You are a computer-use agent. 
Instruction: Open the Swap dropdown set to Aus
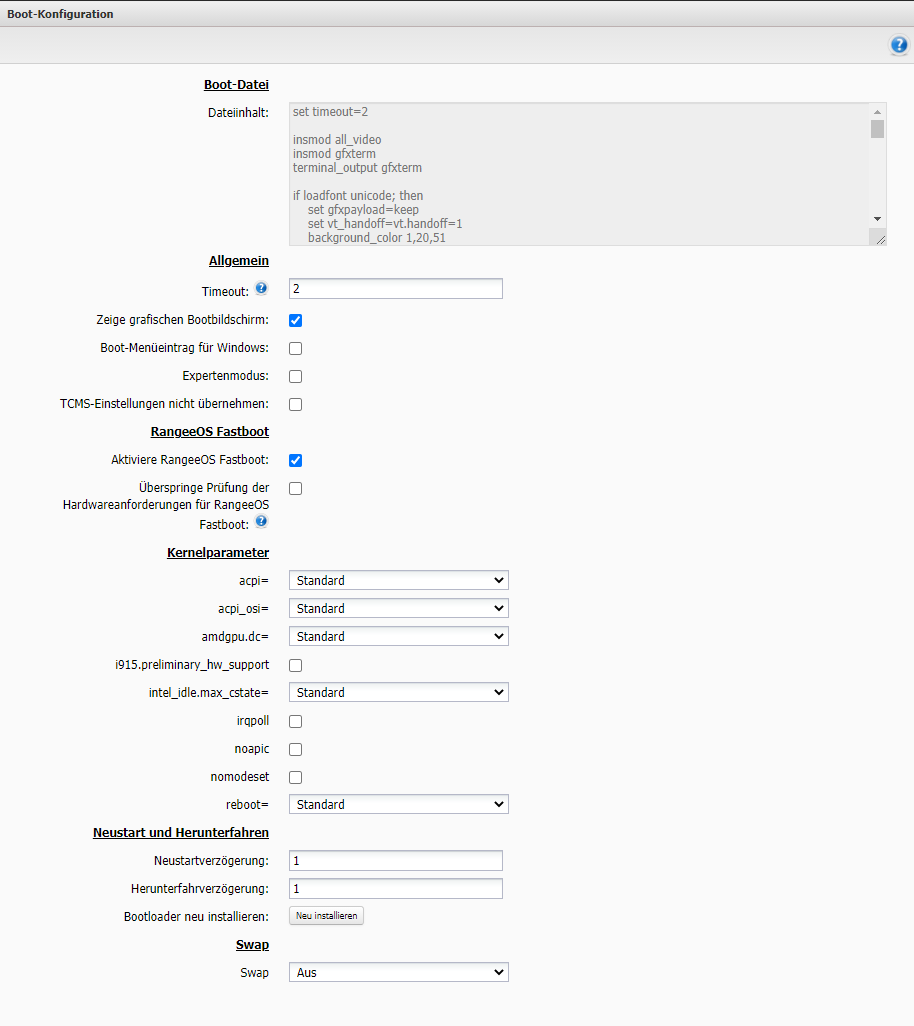point(398,973)
